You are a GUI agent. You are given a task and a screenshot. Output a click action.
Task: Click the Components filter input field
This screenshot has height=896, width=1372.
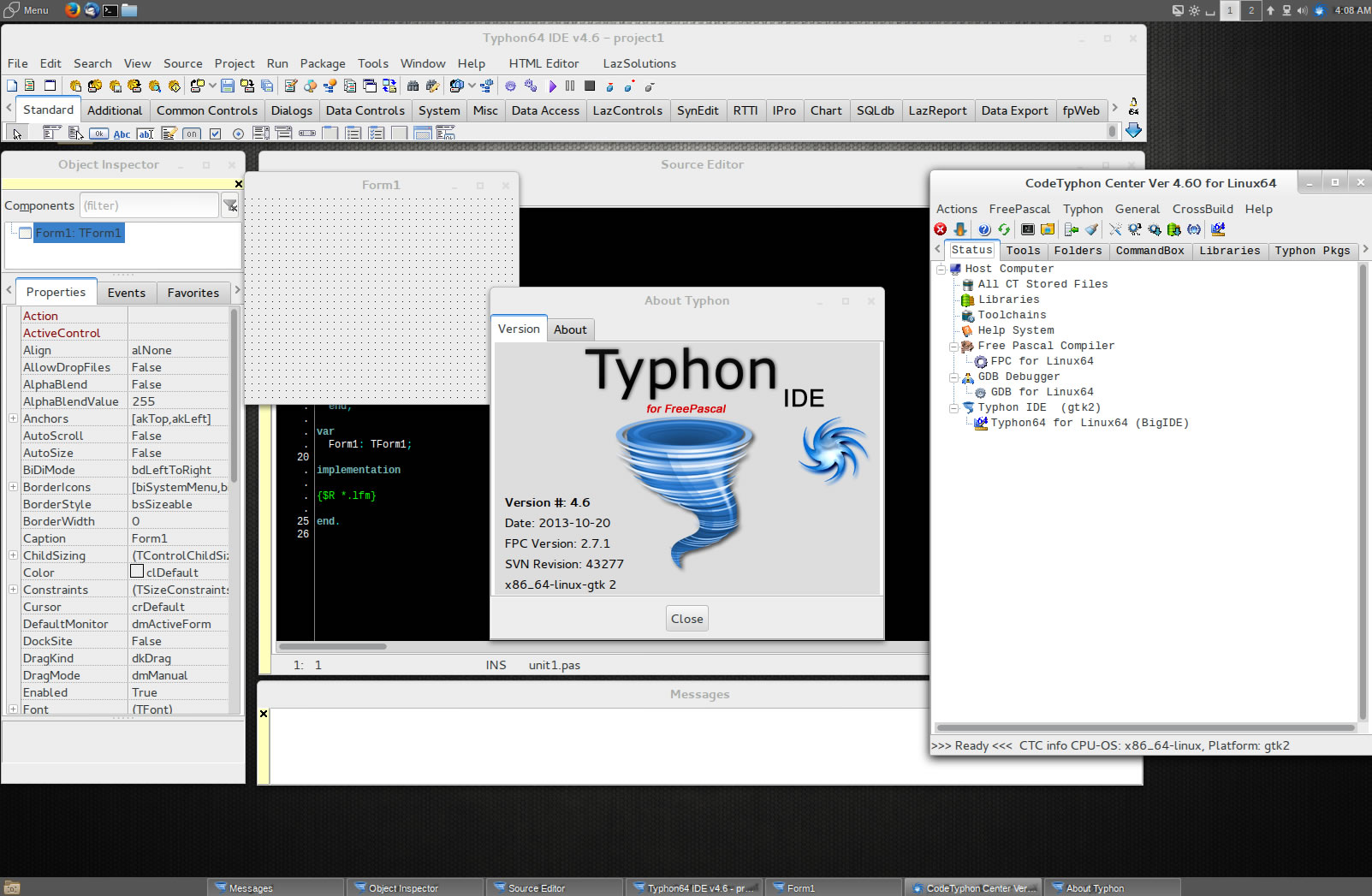[150, 205]
